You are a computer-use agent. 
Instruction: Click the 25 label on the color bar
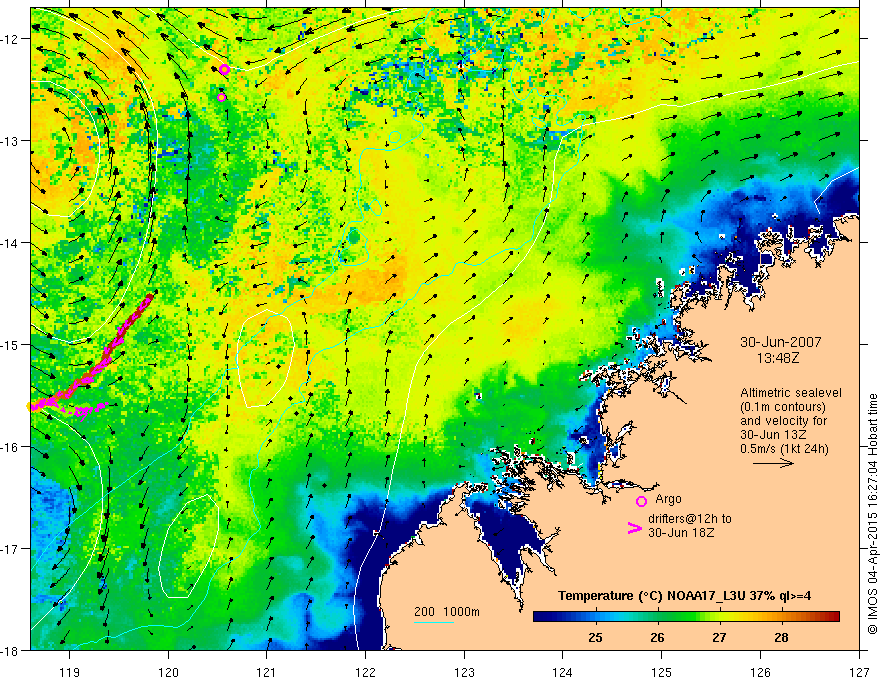595,637
